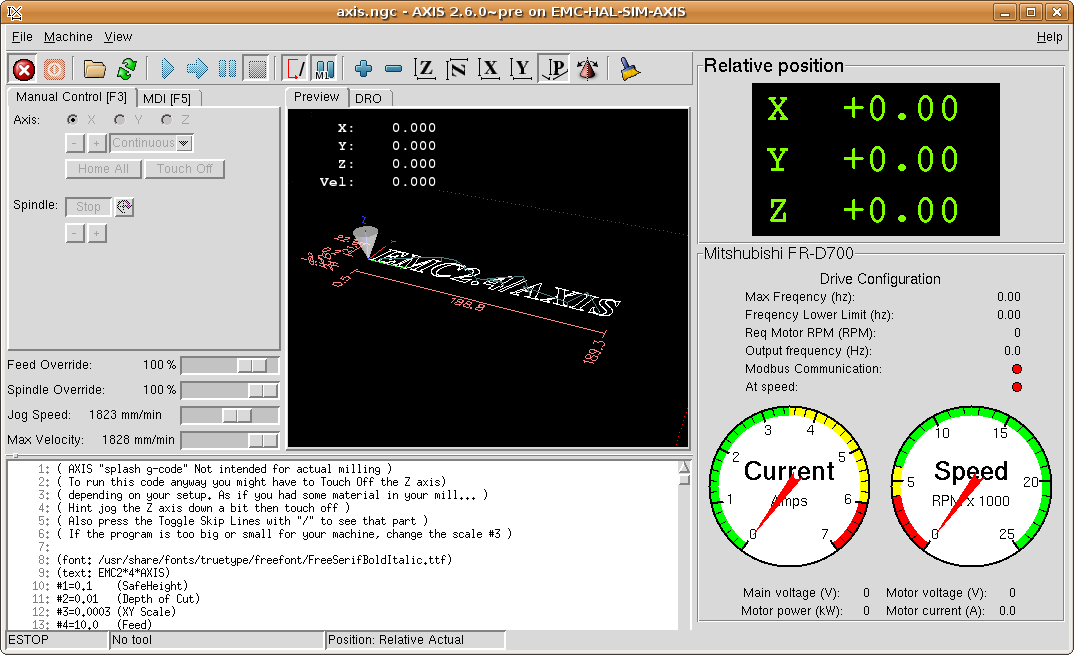
Task: Clear live plot with broom icon
Action: (629, 69)
